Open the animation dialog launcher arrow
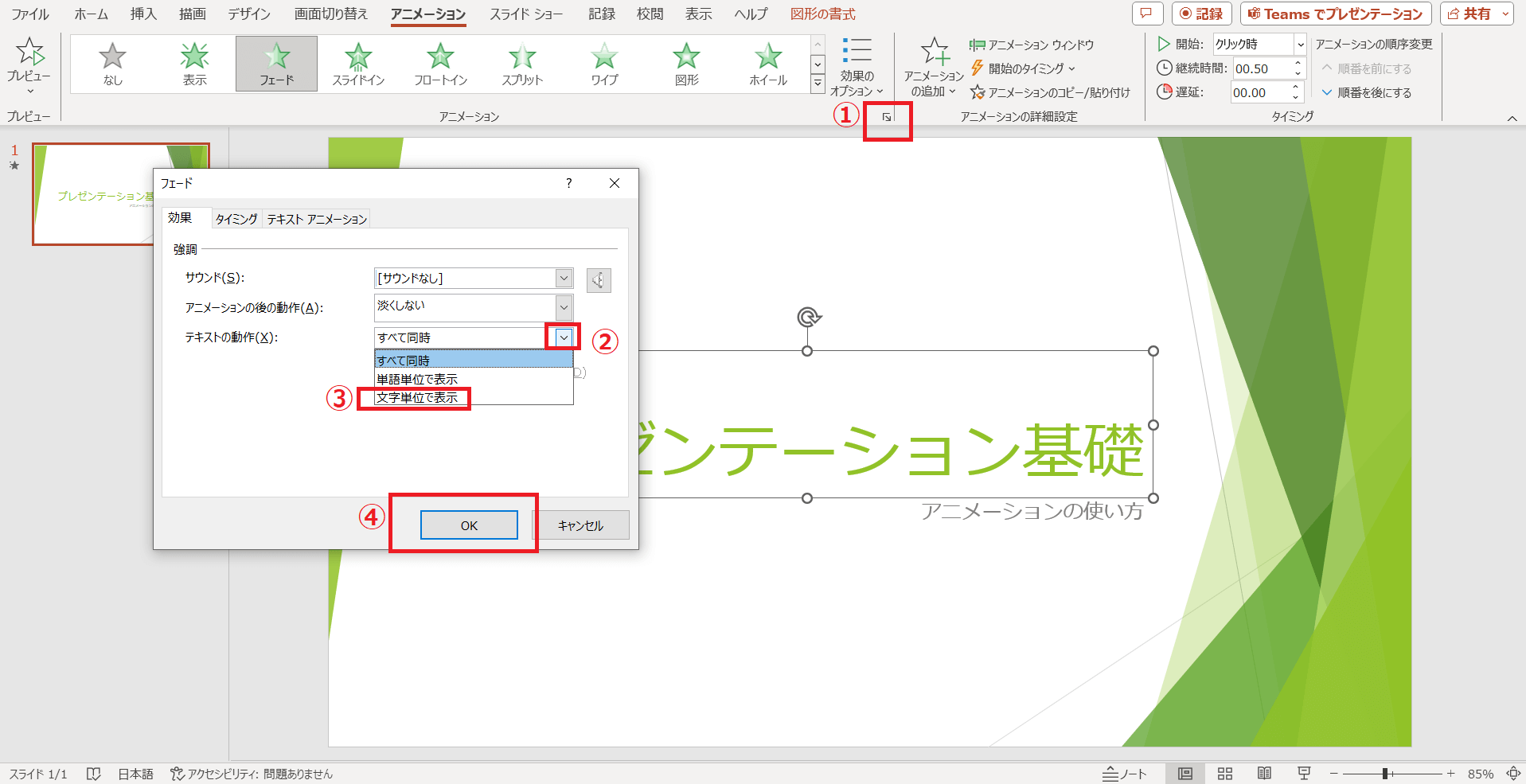This screenshot has height=784, width=1526. tap(886, 117)
